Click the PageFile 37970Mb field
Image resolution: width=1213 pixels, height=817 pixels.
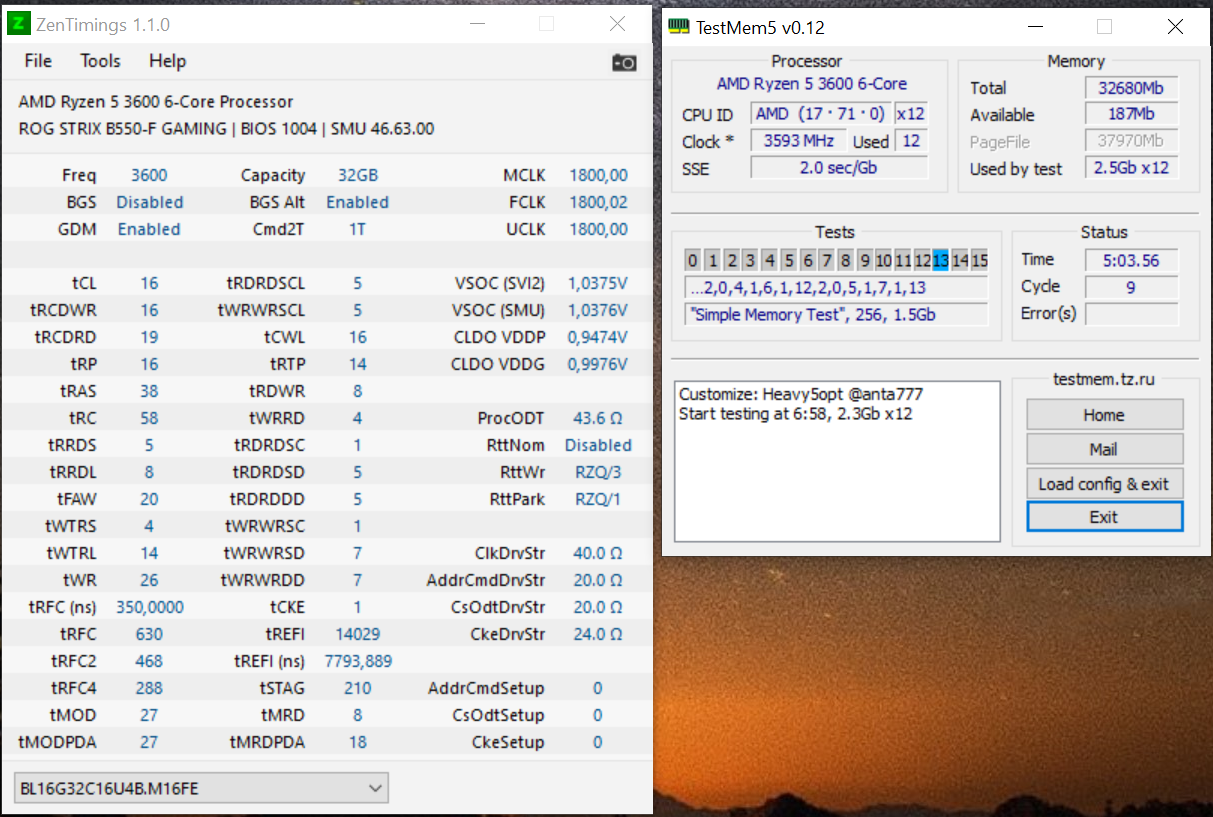(x=1131, y=141)
